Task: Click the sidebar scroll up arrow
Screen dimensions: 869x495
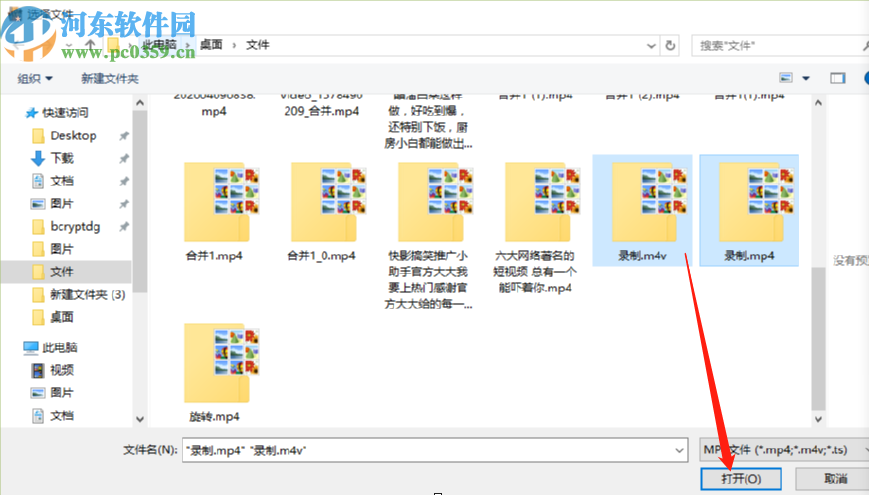Action: [x=140, y=103]
